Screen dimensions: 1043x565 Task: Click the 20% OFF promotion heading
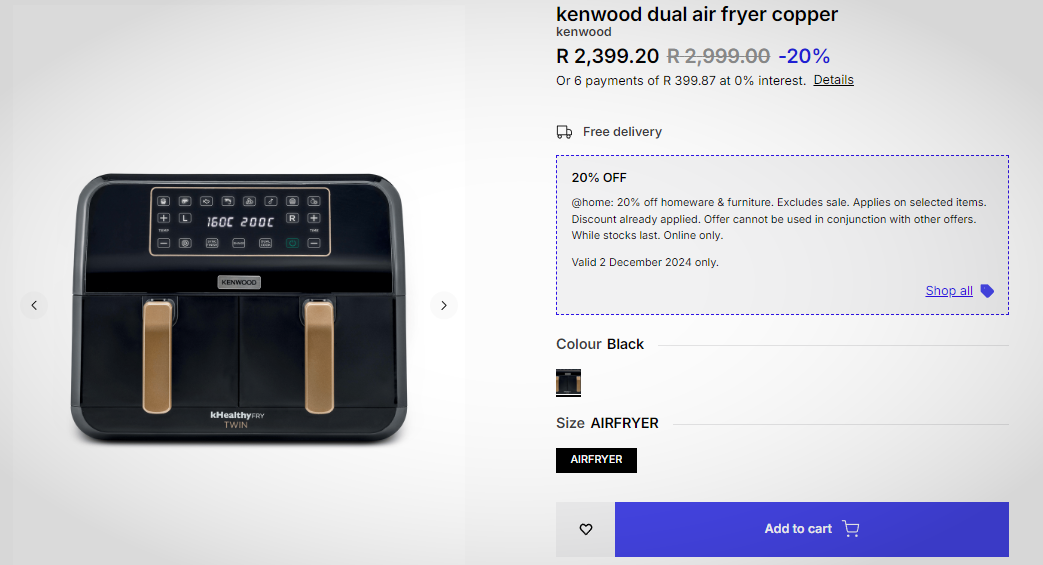tap(599, 178)
